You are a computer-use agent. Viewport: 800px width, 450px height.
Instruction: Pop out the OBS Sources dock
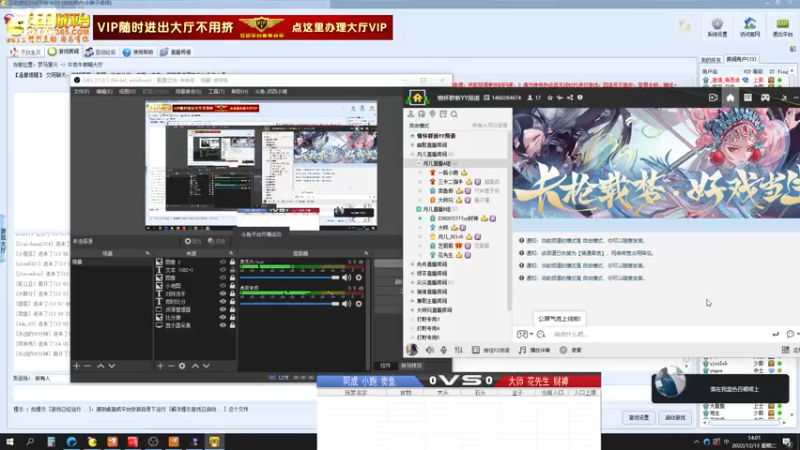(x=231, y=253)
